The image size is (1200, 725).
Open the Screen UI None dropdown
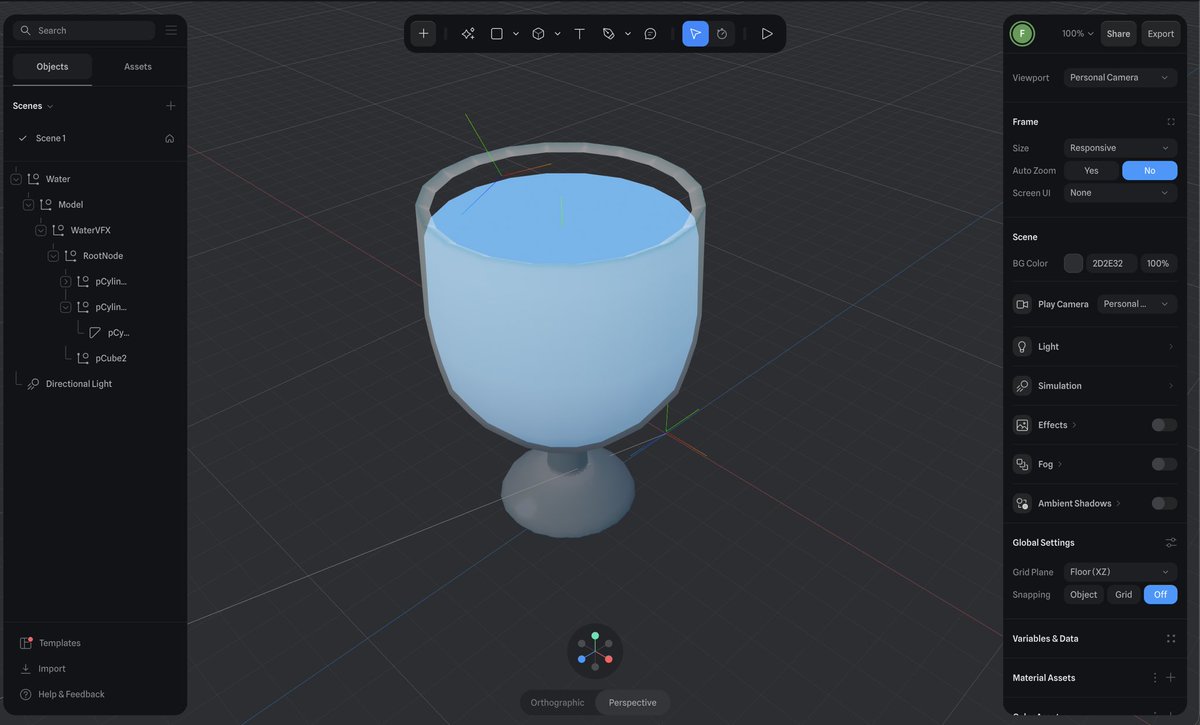coord(1120,193)
